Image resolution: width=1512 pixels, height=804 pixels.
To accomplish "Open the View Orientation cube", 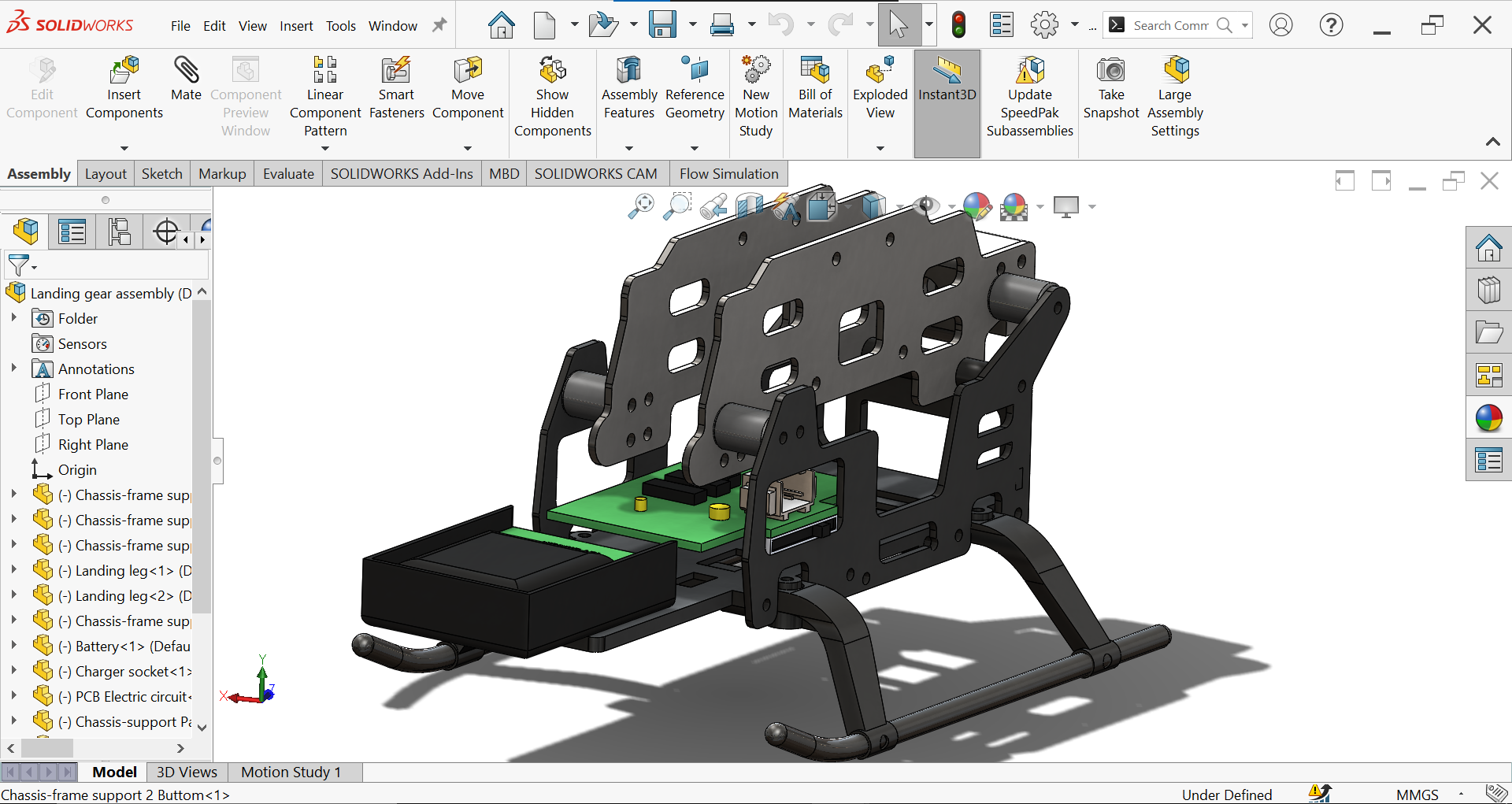I will [821, 206].
